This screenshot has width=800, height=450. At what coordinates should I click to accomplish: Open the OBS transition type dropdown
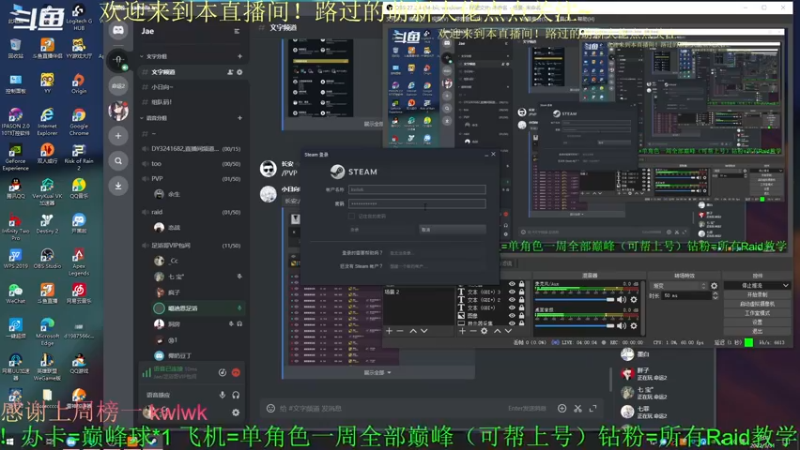(x=679, y=286)
